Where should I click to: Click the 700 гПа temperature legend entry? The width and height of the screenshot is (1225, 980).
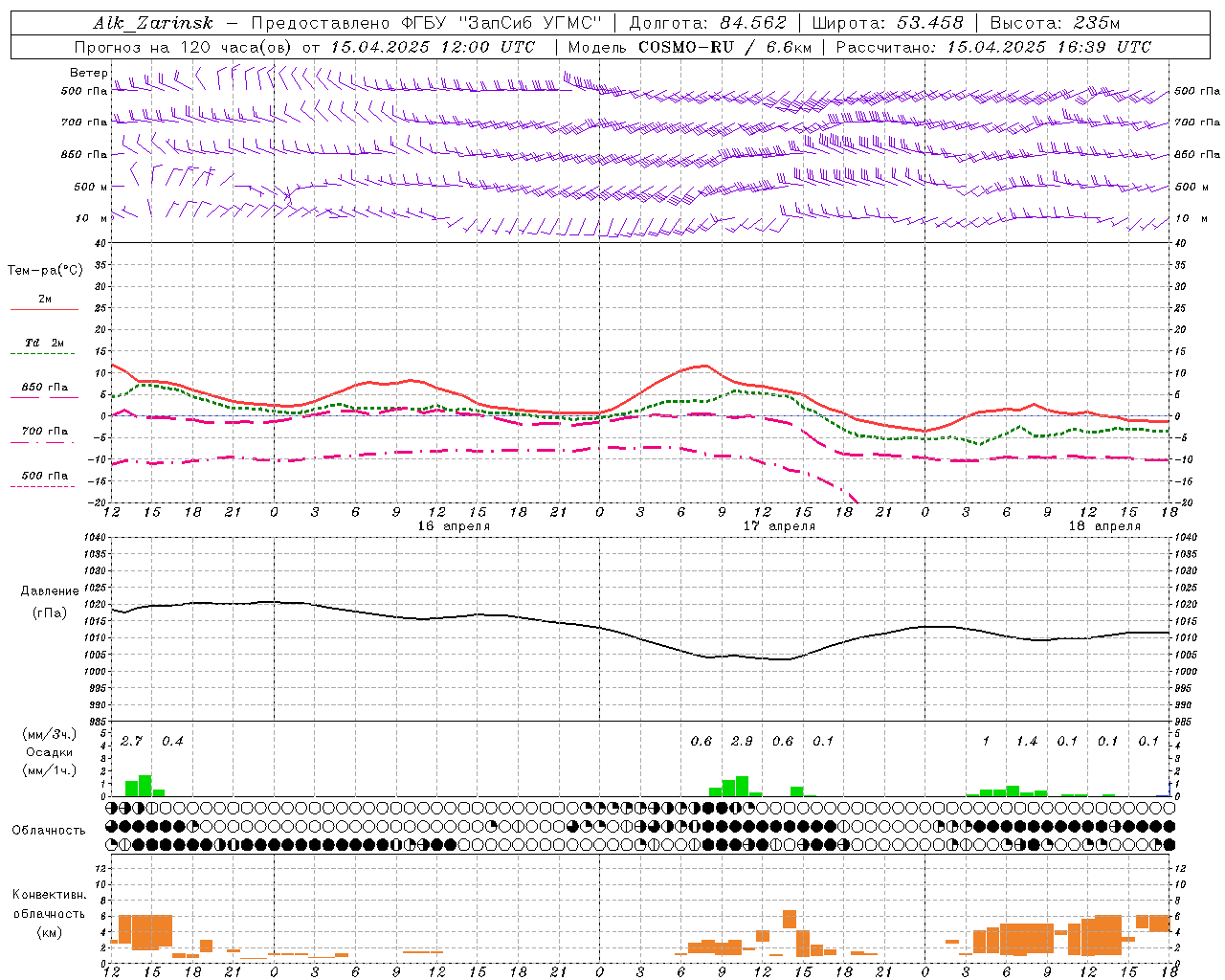[45, 432]
